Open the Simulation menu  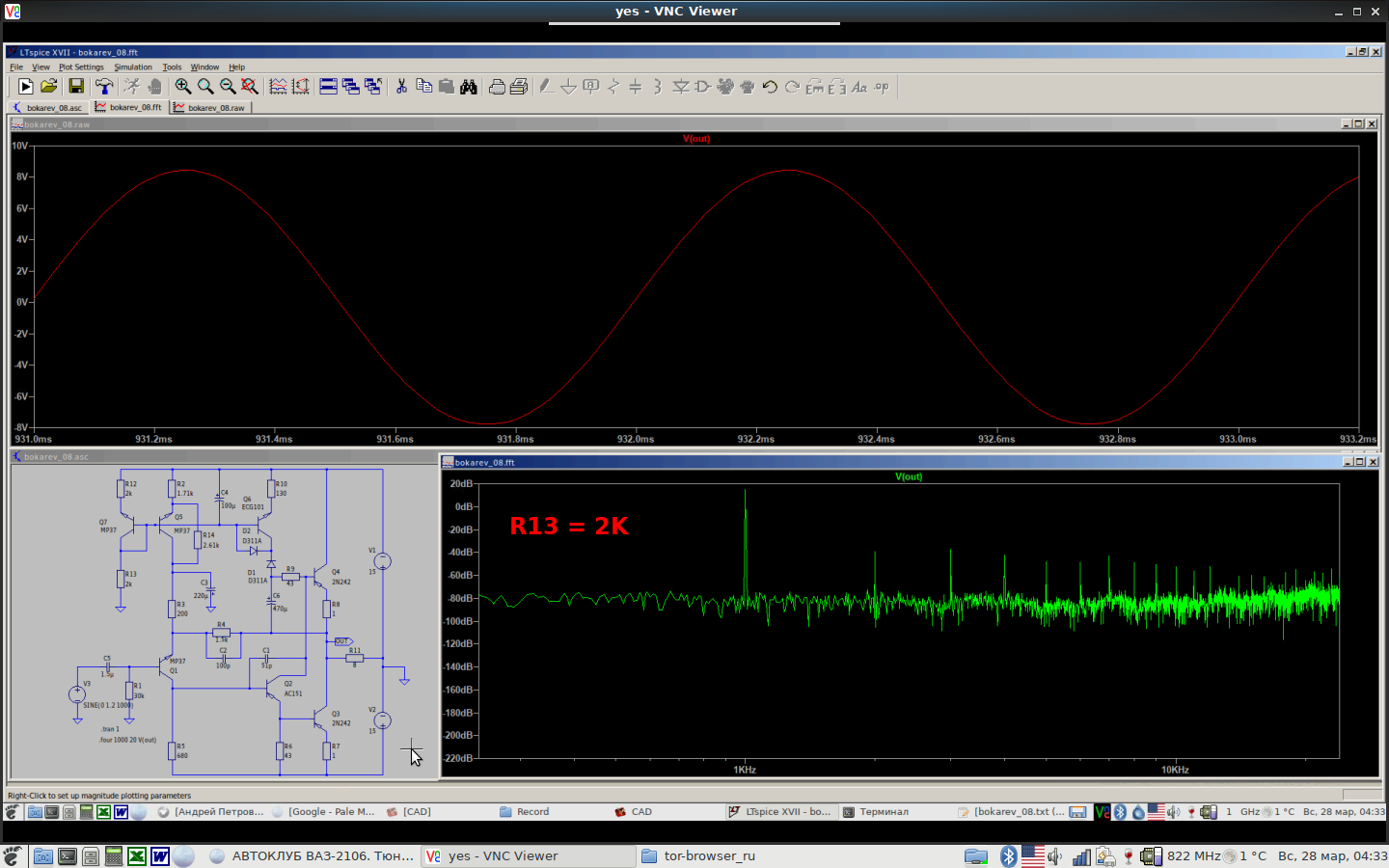point(133,68)
